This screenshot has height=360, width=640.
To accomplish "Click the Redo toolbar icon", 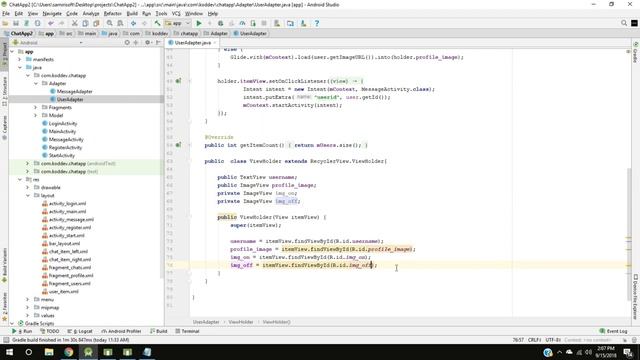I will tap(62, 23).
